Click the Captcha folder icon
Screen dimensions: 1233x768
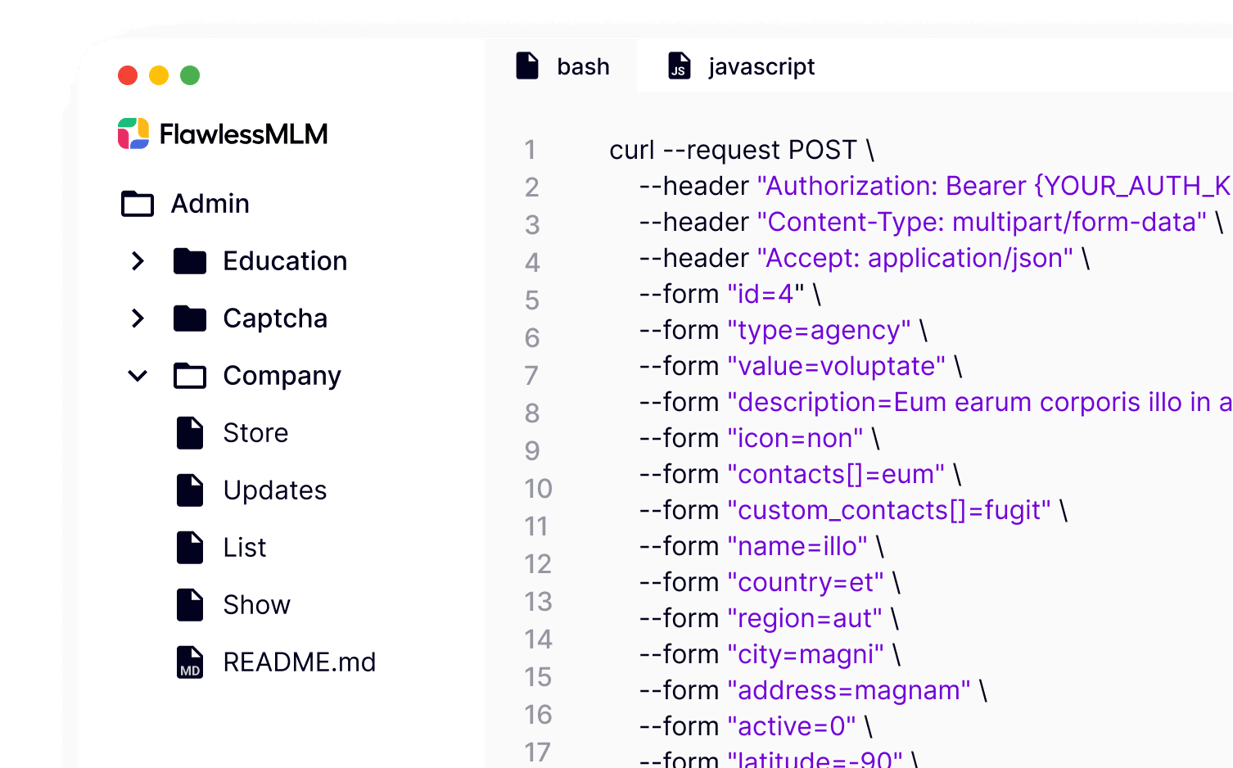[x=189, y=318]
